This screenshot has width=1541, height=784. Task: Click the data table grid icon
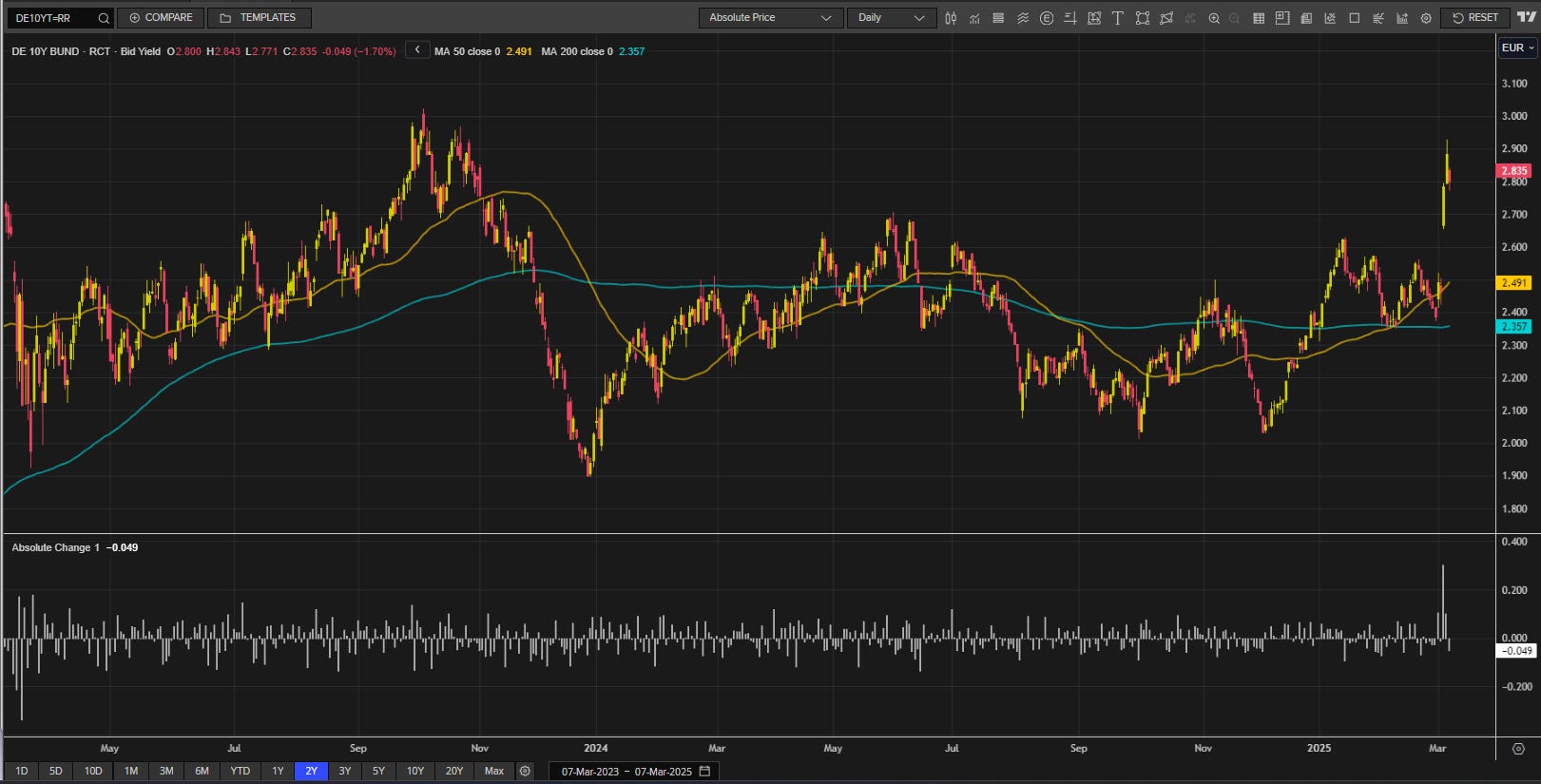1259,18
